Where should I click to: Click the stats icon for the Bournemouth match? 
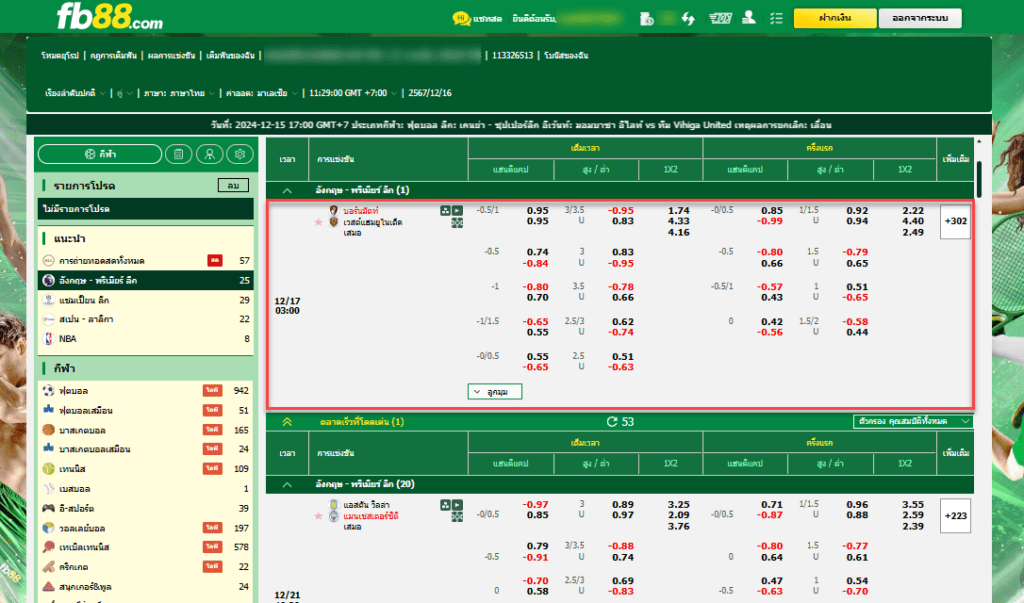(x=445, y=210)
